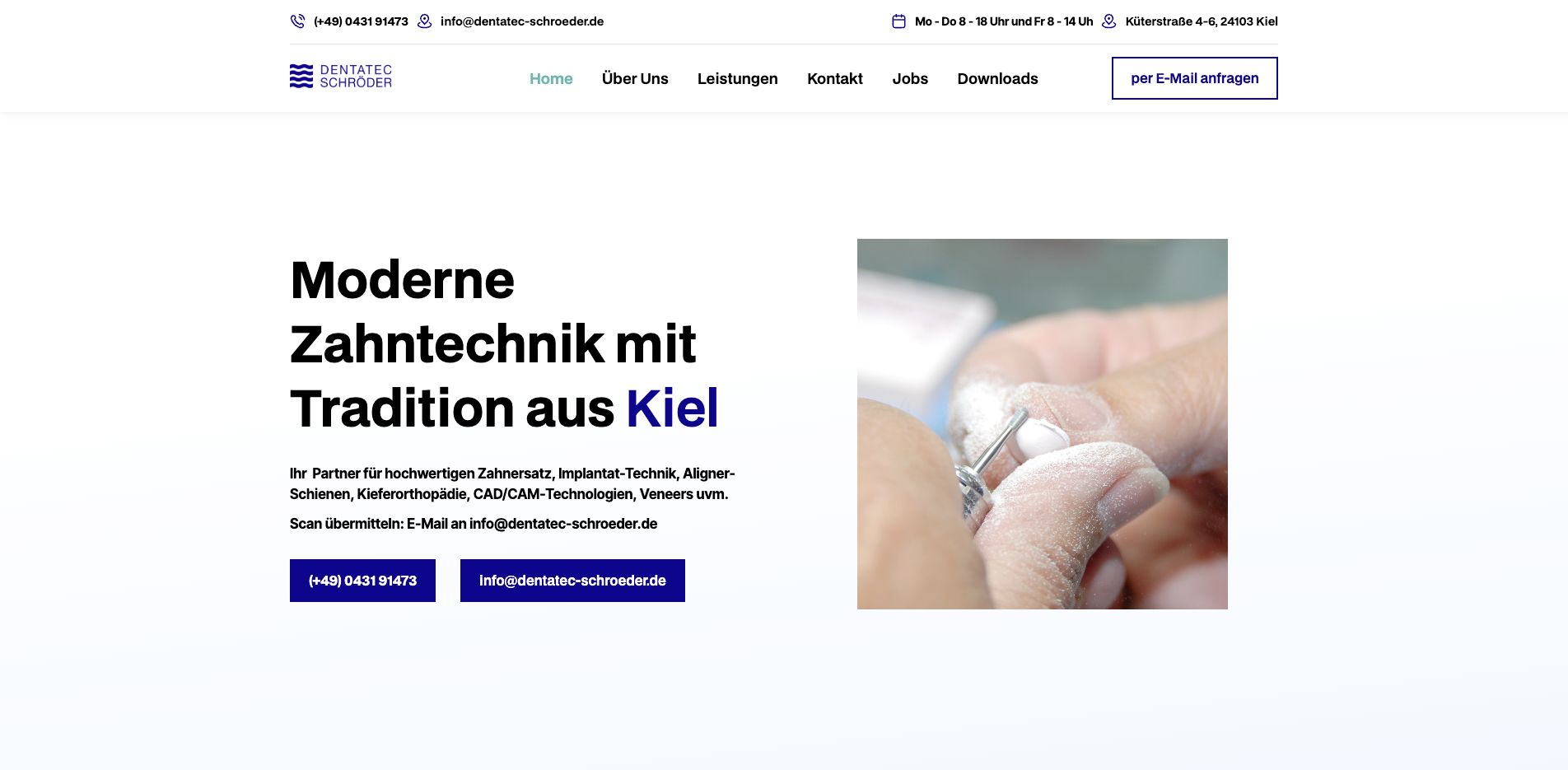Screen dimensions: 1568x770
Task: Click the phone number in the top bar
Action: [x=361, y=21]
